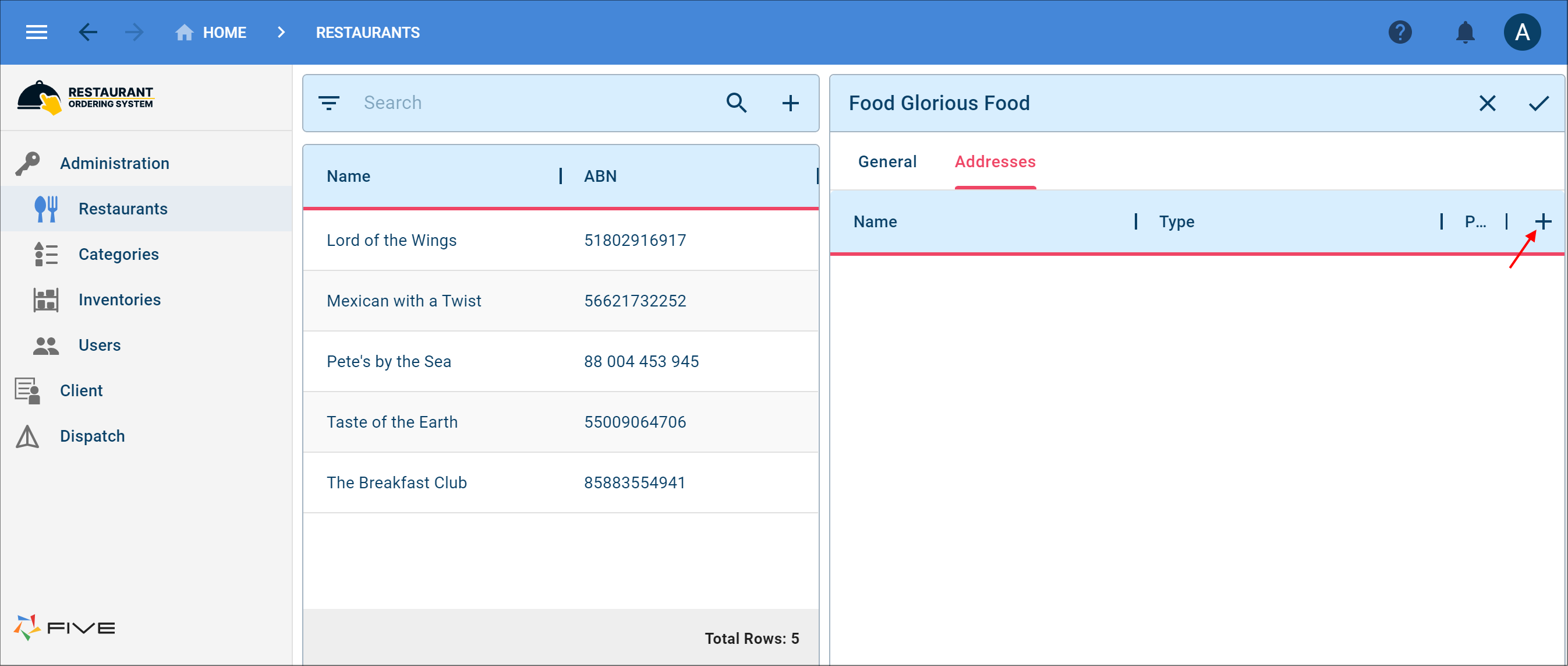Click ABN 88 004 453 945
Image resolution: width=1568 pixels, height=666 pixels.
point(642,361)
